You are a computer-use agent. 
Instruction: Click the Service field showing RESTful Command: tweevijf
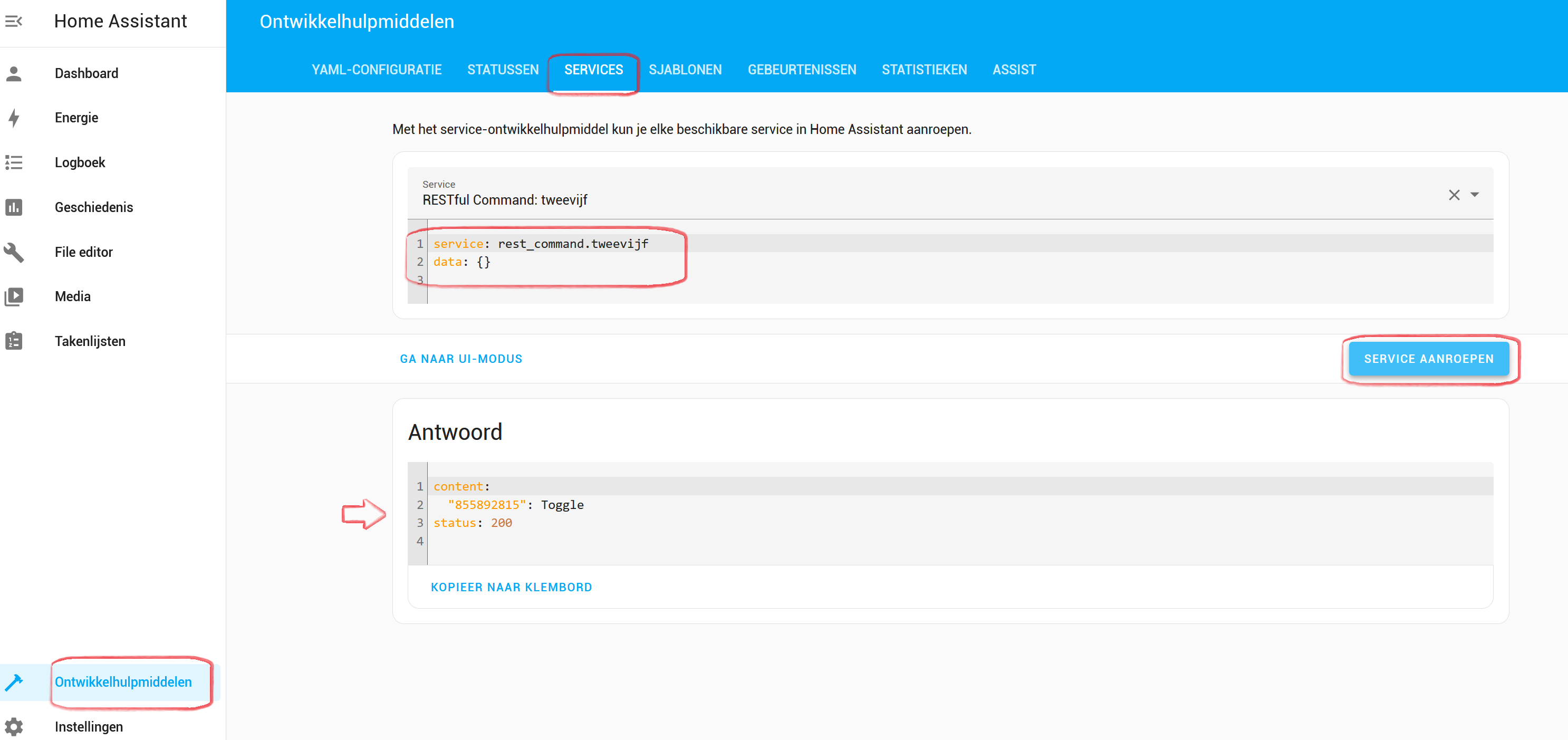coord(950,194)
